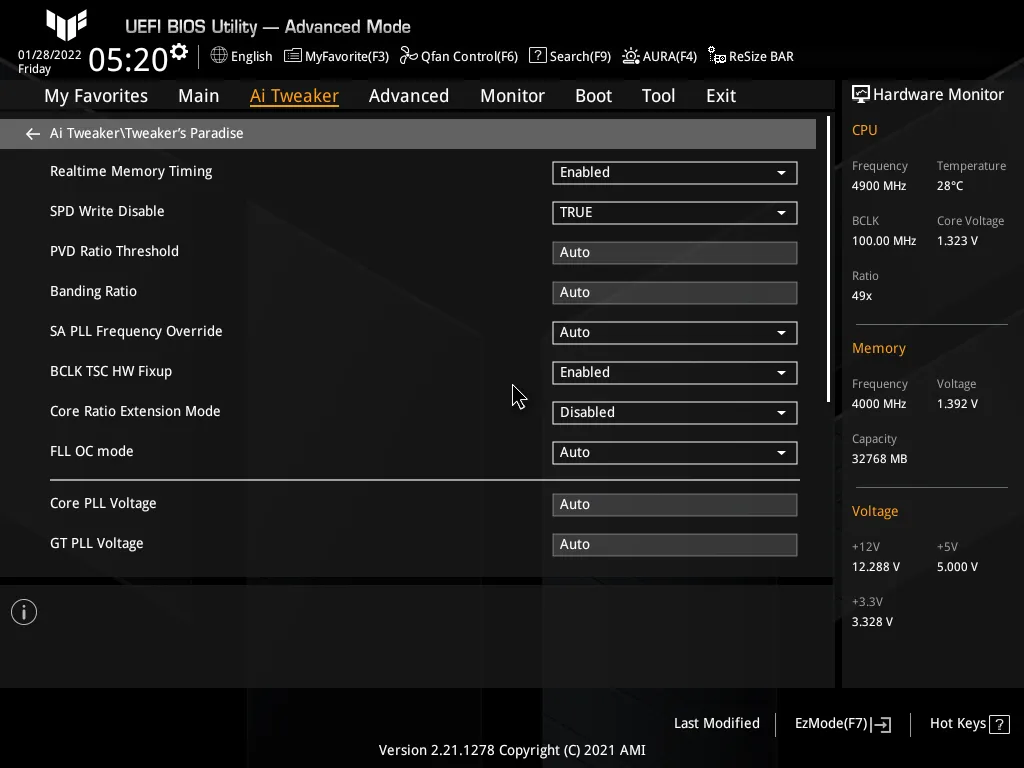Click the Tweaker's Paradise breadcrumb path
1024x768 pixels.
[x=146, y=133]
